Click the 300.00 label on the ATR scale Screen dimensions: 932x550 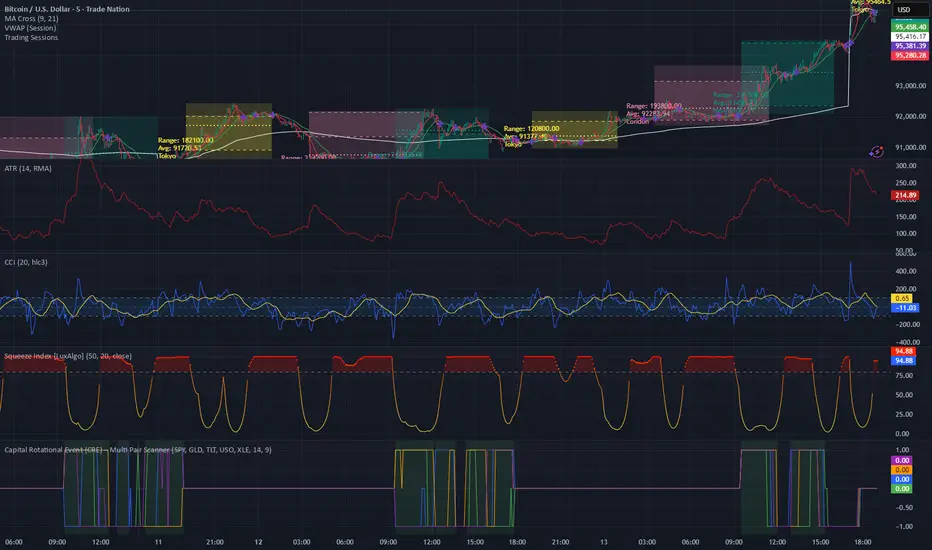[x=905, y=166]
